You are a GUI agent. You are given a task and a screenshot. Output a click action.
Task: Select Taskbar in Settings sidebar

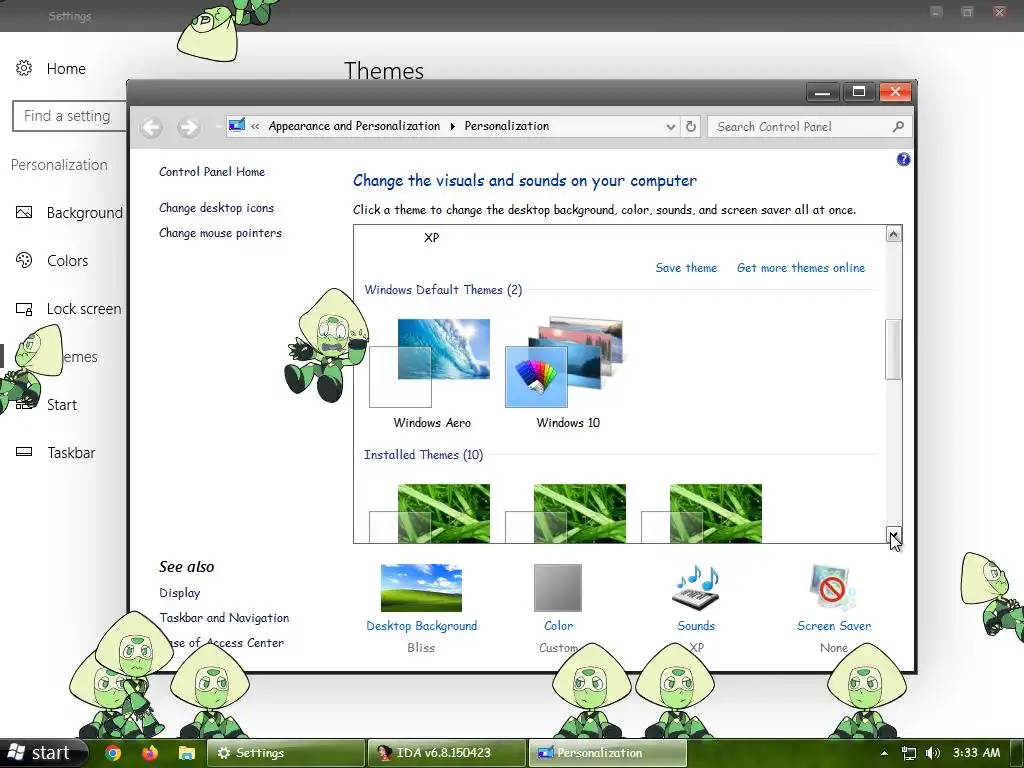[71, 453]
